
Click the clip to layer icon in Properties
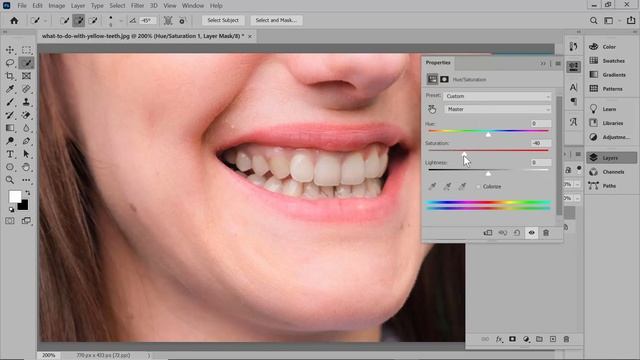click(488, 233)
